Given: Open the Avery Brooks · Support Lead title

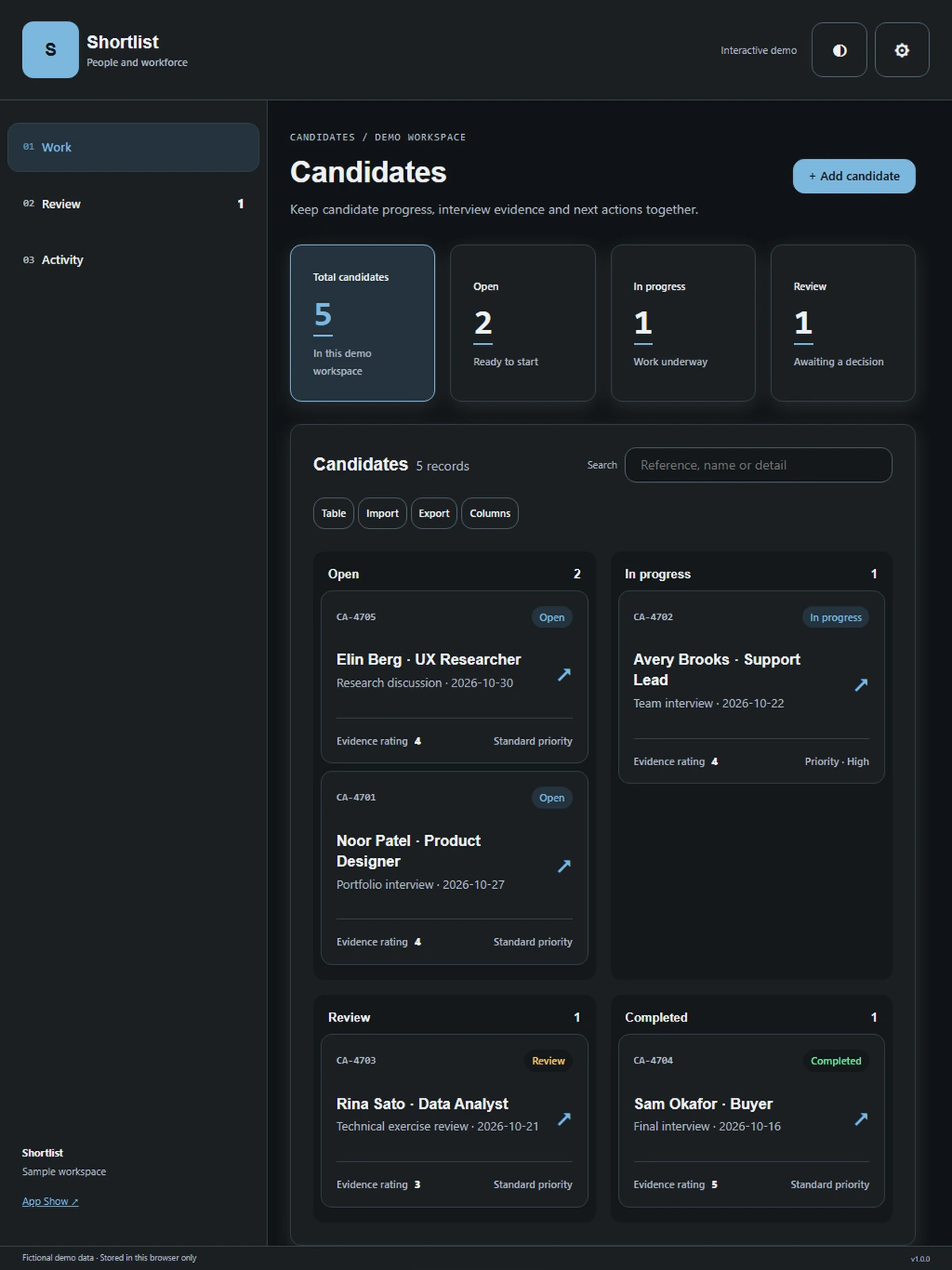Looking at the screenshot, I should click(716, 670).
